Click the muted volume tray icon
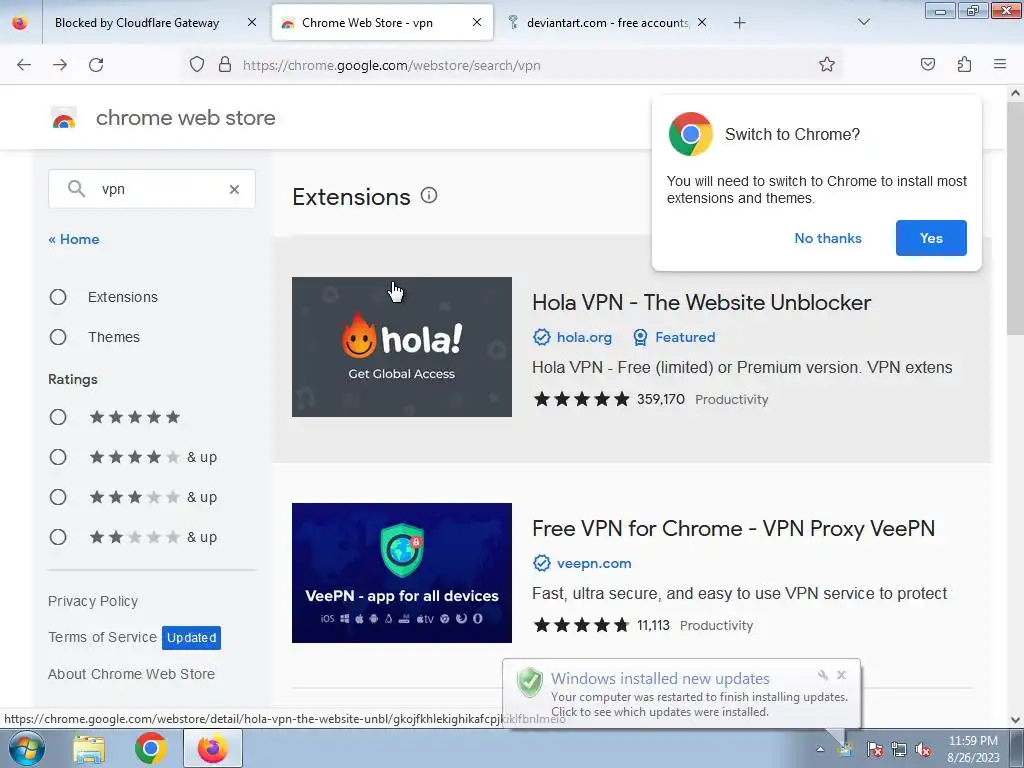Screen dimensions: 1024x768 pyautogui.click(x=923, y=750)
